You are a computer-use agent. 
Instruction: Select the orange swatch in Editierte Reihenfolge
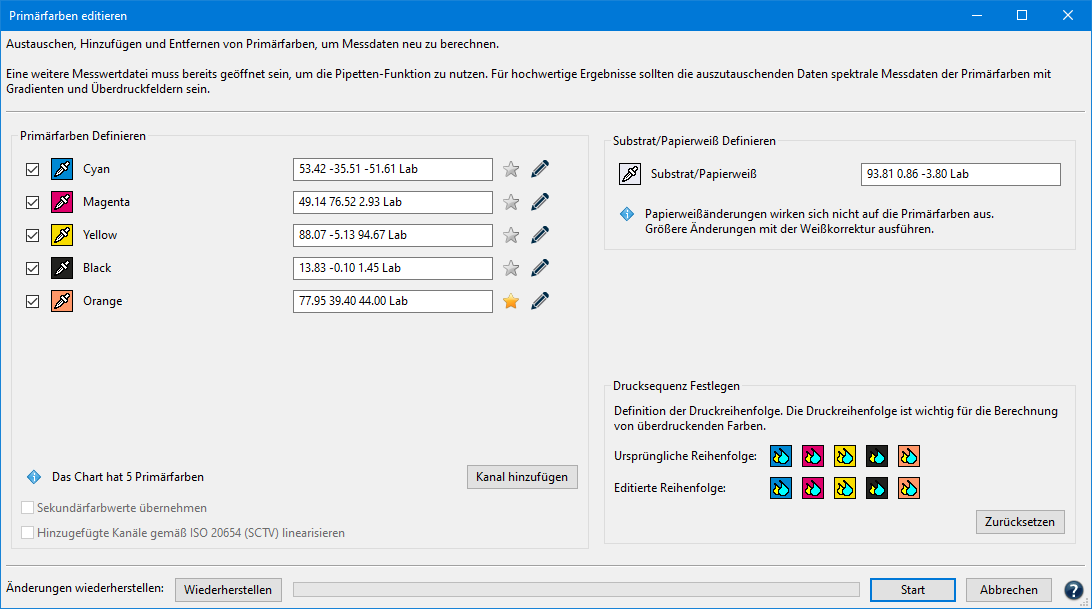point(909,488)
